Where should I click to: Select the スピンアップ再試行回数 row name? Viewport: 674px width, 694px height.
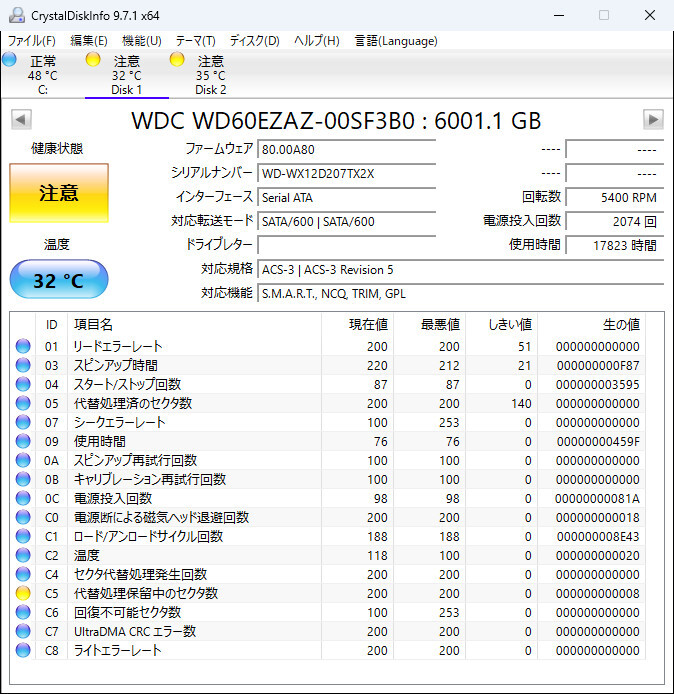[x=135, y=460]
